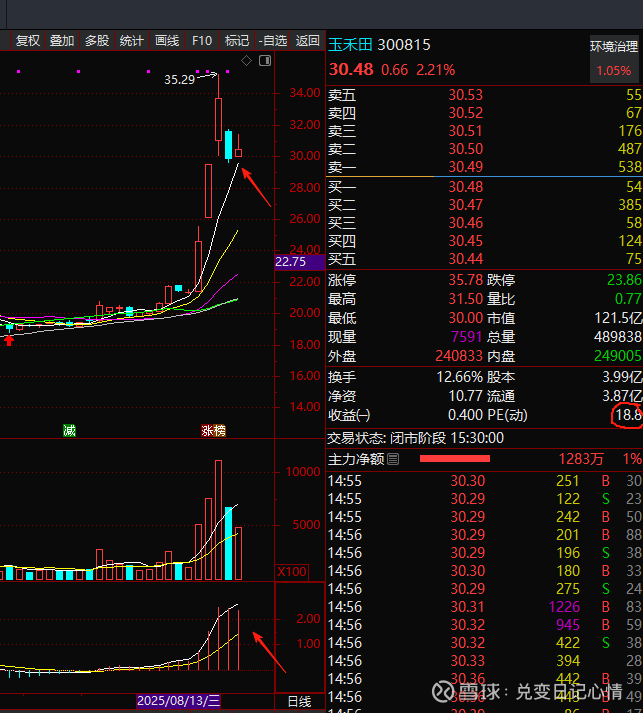This screenshot has height=713, width=643.
Task: Select the X100 volume unit label
Action: [292, 572]
